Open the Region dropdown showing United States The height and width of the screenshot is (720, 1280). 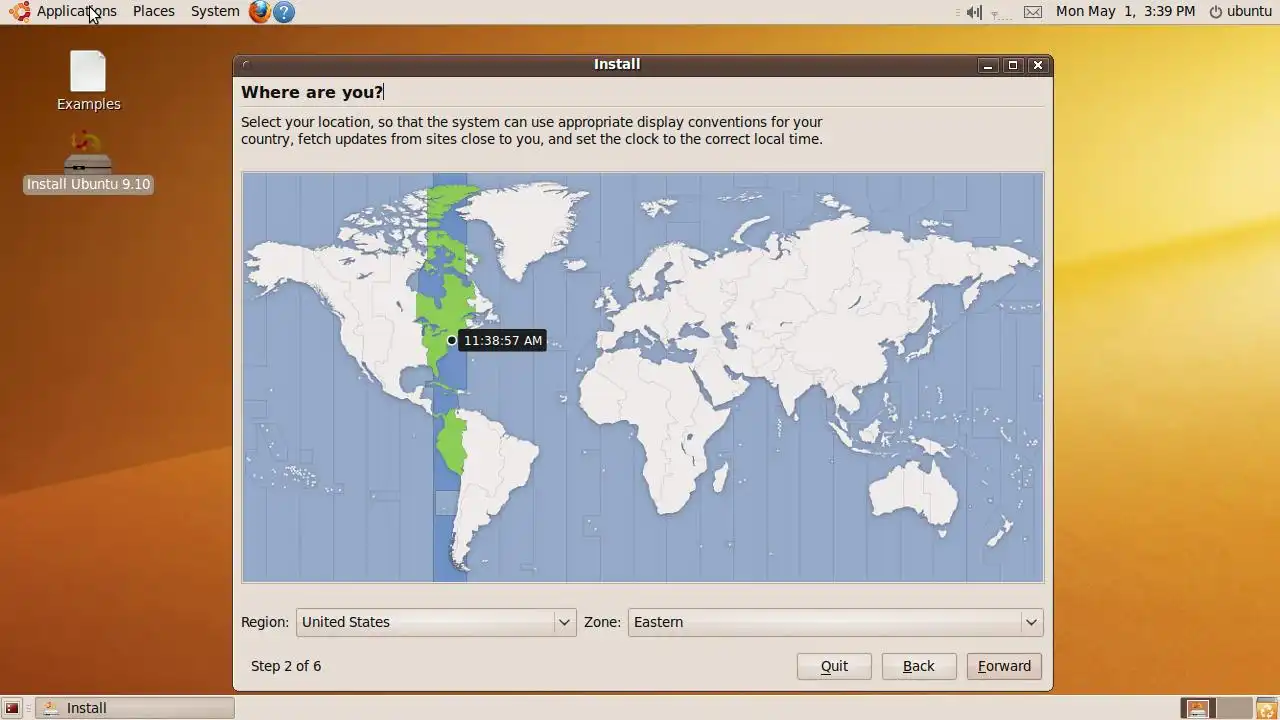[436, 622]
